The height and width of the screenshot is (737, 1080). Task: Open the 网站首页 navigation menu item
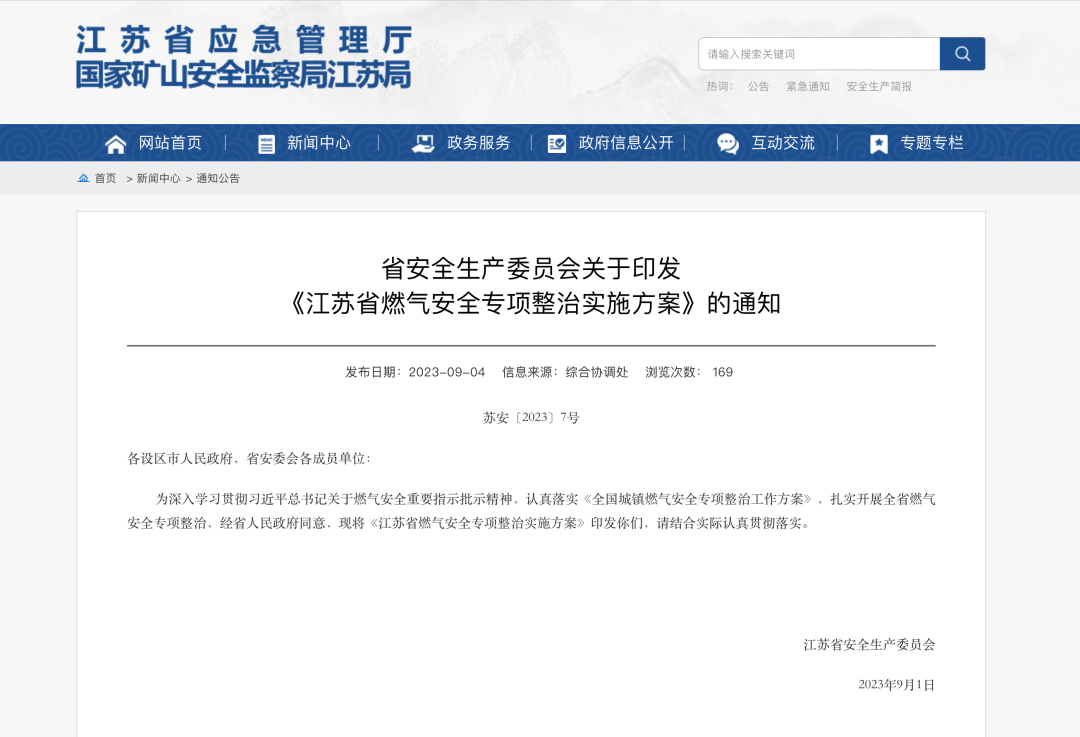(x=170, y=143)
